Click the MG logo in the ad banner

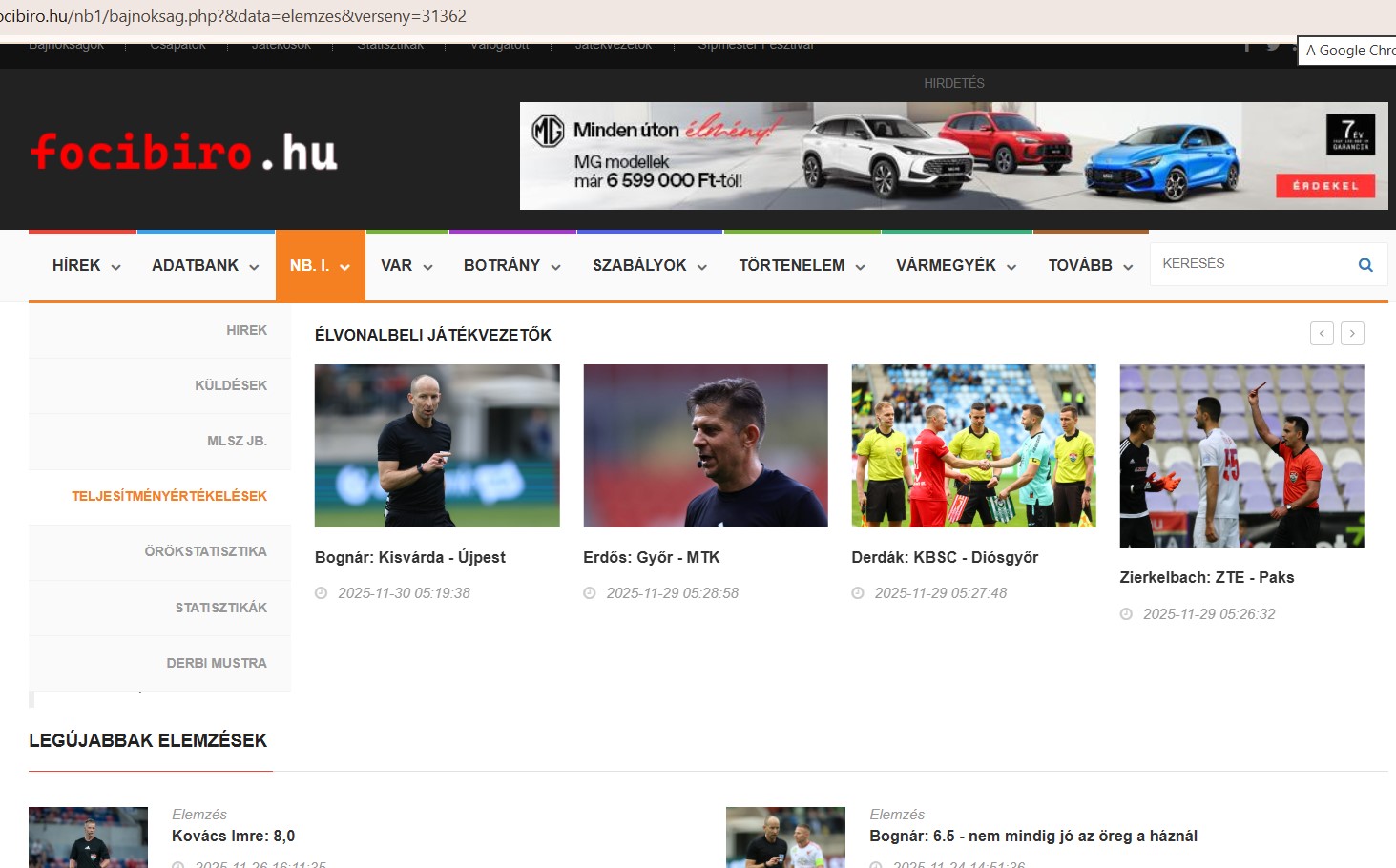point(548,131)
